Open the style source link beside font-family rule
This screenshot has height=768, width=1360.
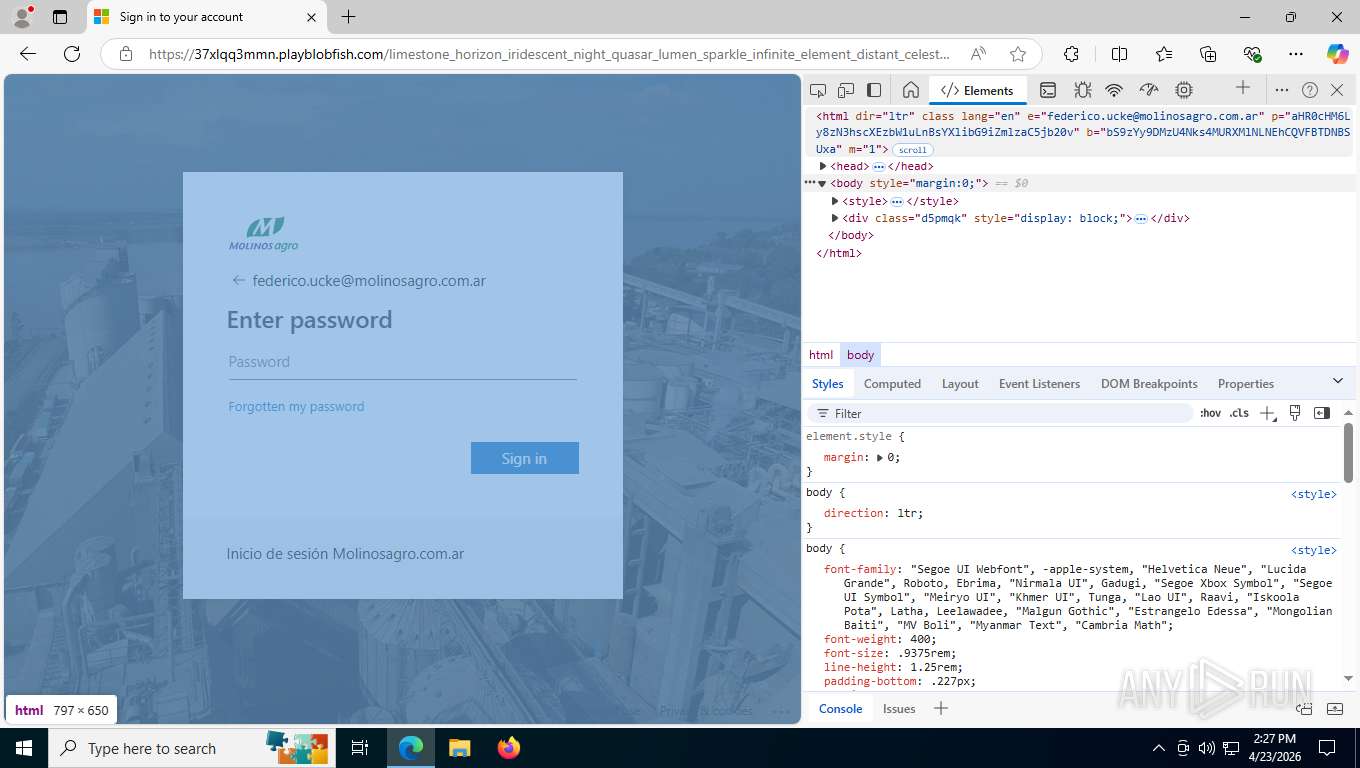(1313, 550)
